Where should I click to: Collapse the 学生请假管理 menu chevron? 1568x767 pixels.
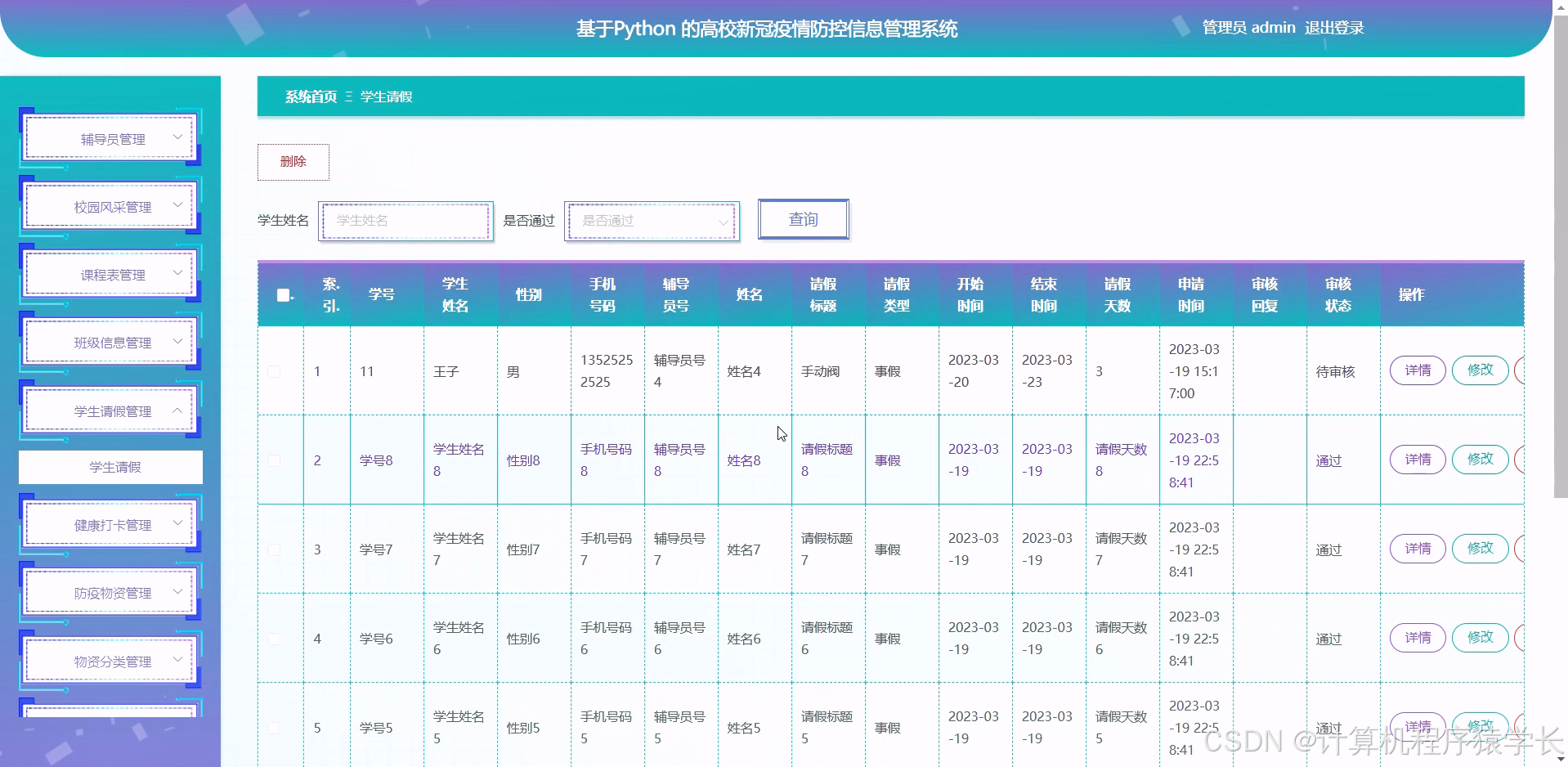pos(177,410)
